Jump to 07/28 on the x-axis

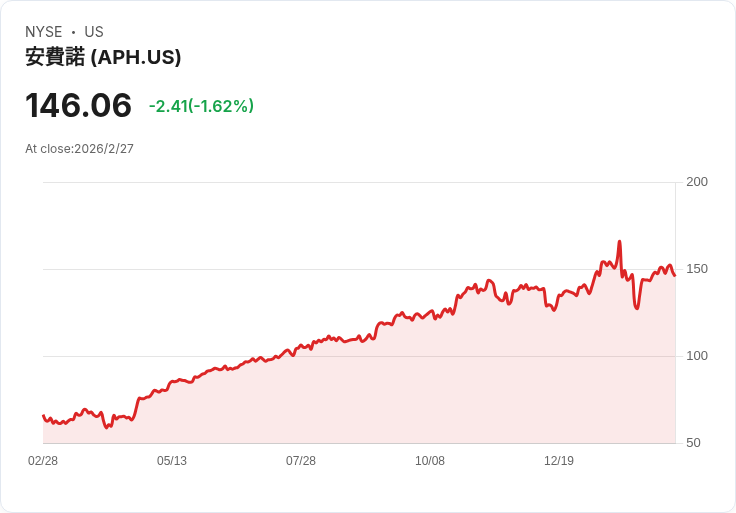pos(301,461)
